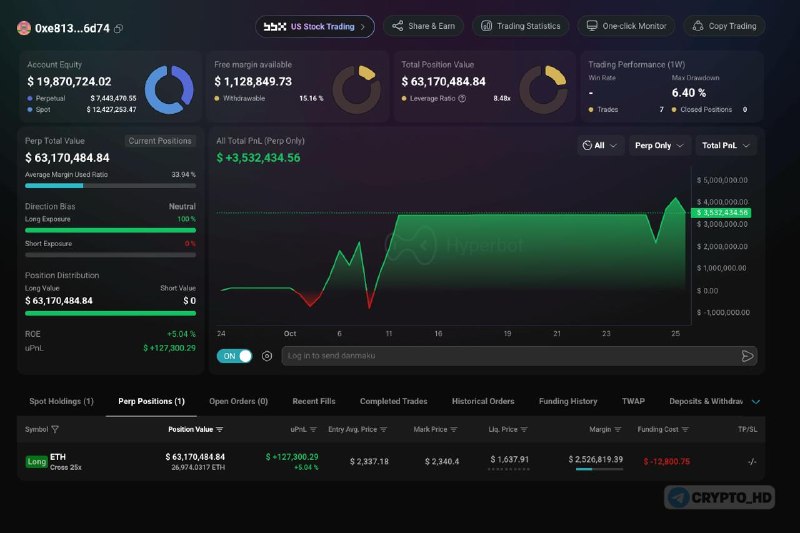Screen dimensions: 800x533
Task: Open One-click Monitor
Action: click(626, 26)
